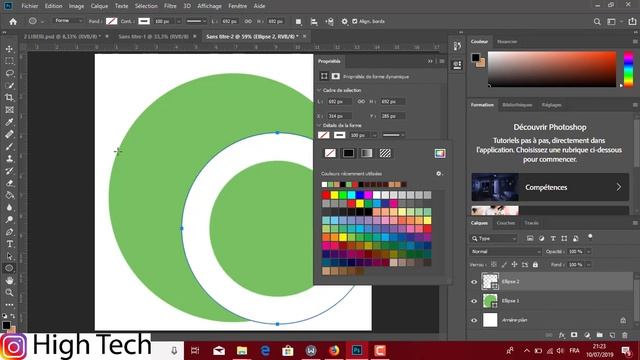Toggle lock all layer button
Viewport: 640px width, 360px height.
point(535,265)
